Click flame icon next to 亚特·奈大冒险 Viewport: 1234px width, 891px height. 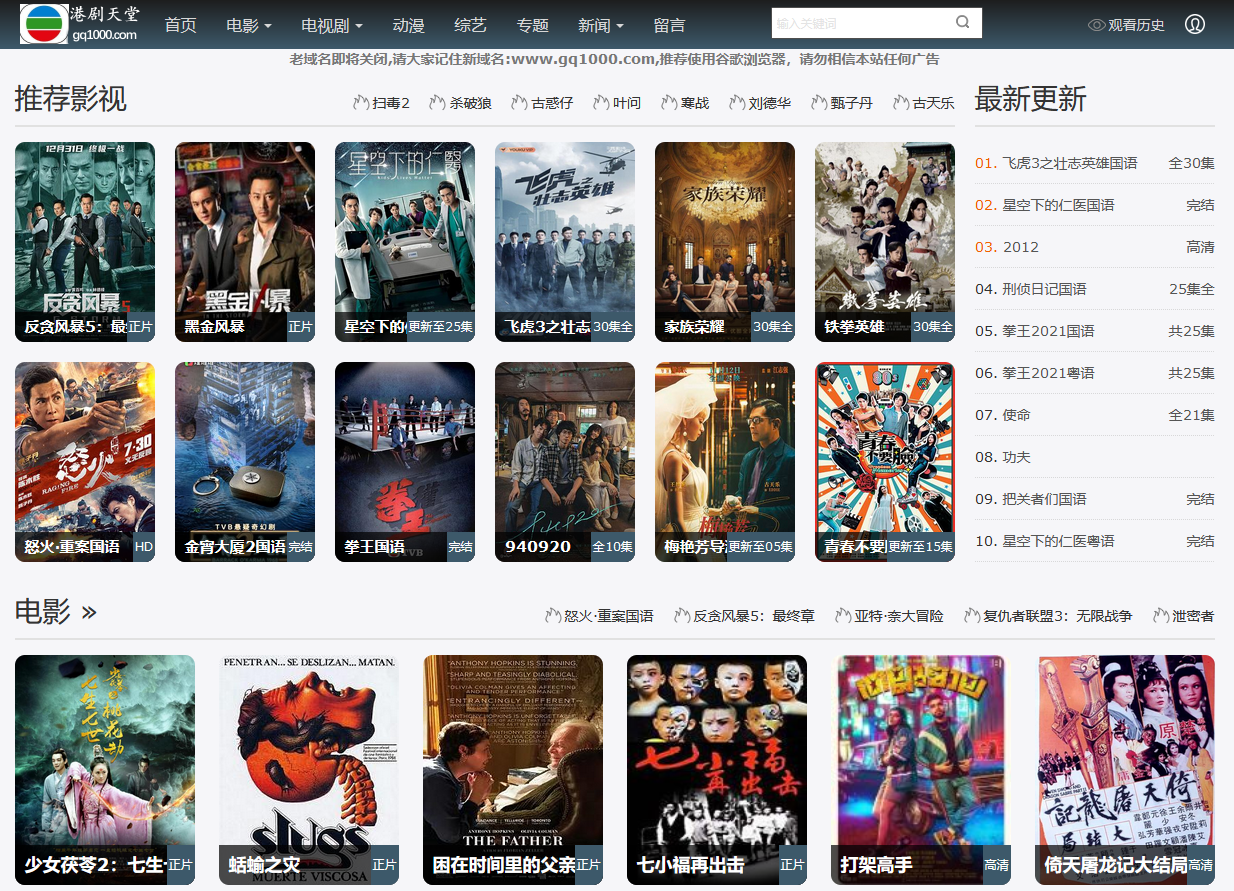(843, 616)
